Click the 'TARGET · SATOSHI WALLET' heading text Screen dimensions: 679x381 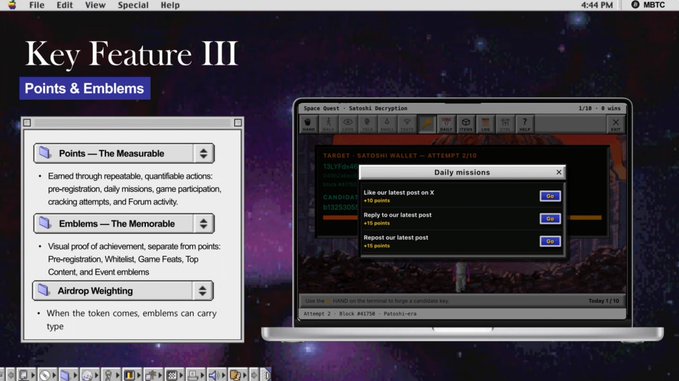pyautogui.click(x=400, y=155)
